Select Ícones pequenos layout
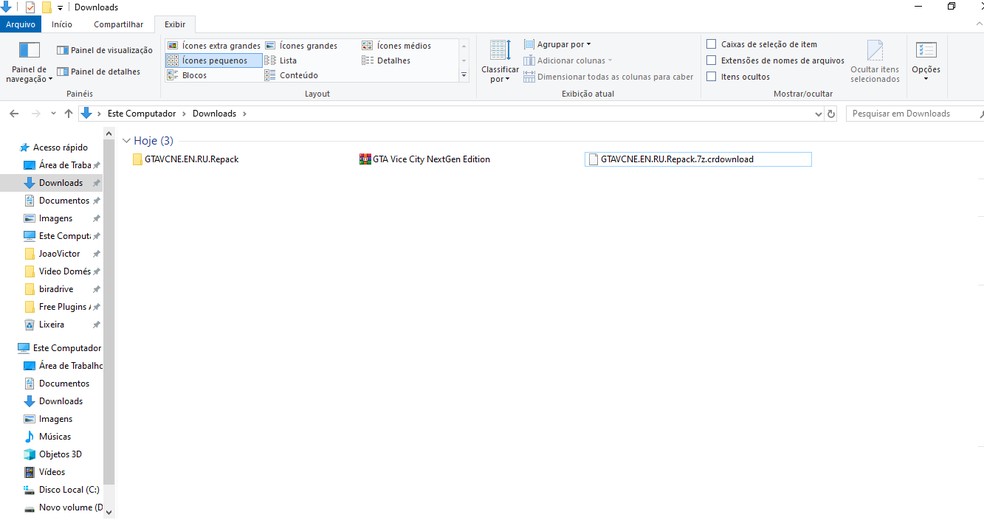The height and width of the screenshot is (520, 984). 214,60
